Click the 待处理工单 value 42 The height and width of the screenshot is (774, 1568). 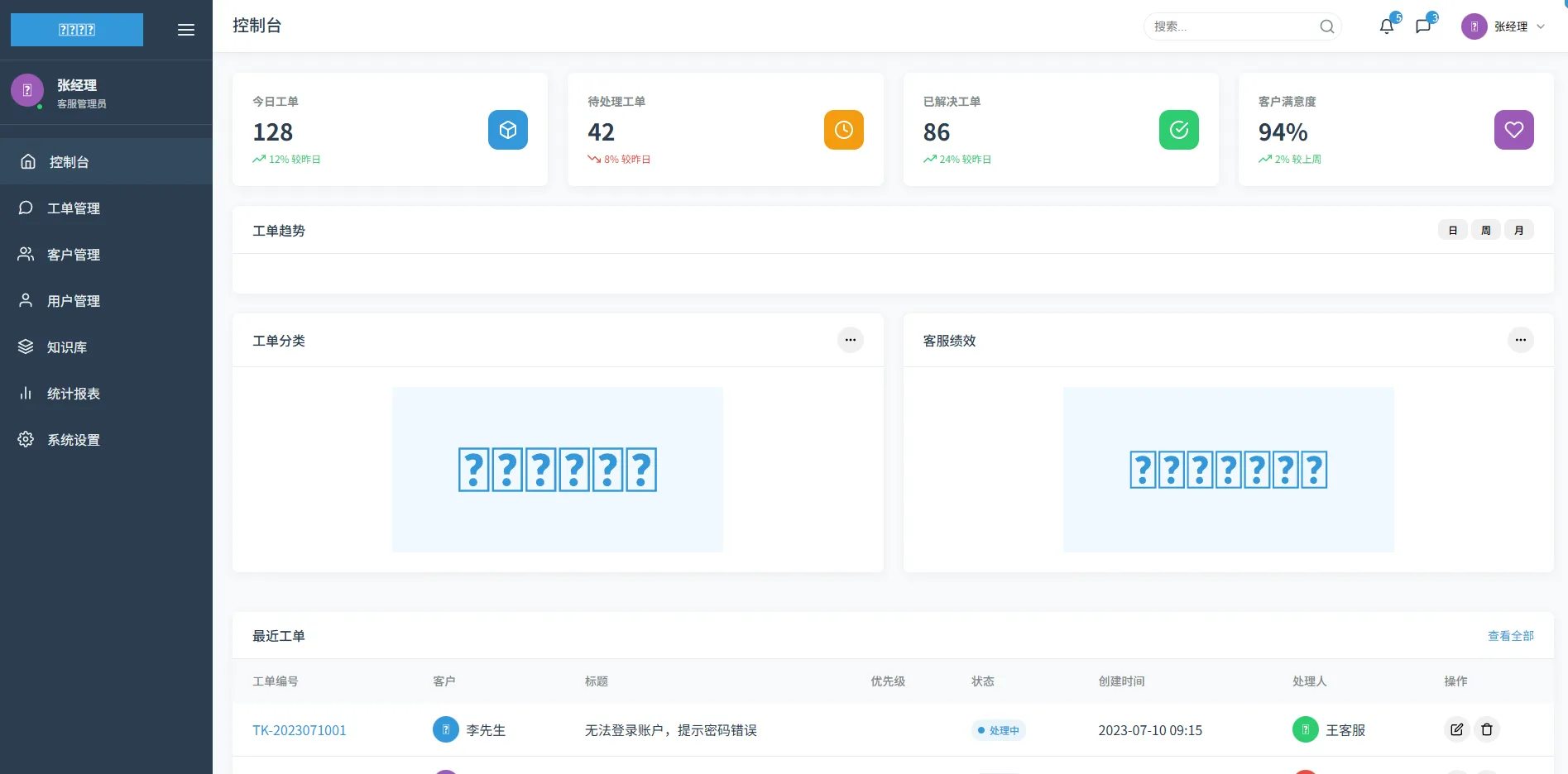click(602, 132)
